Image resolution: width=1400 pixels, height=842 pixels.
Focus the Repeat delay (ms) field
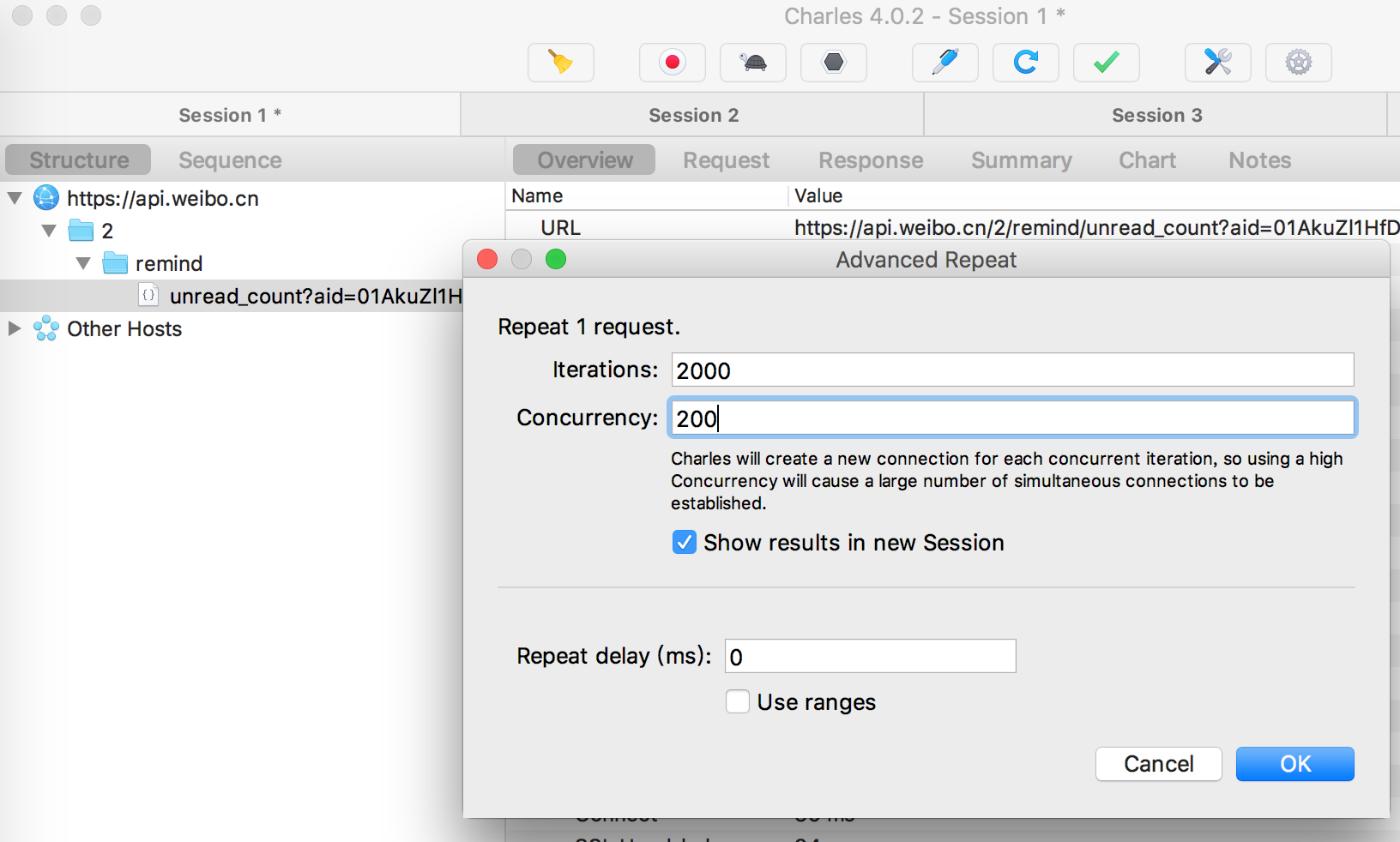click(x=871, y=657)
